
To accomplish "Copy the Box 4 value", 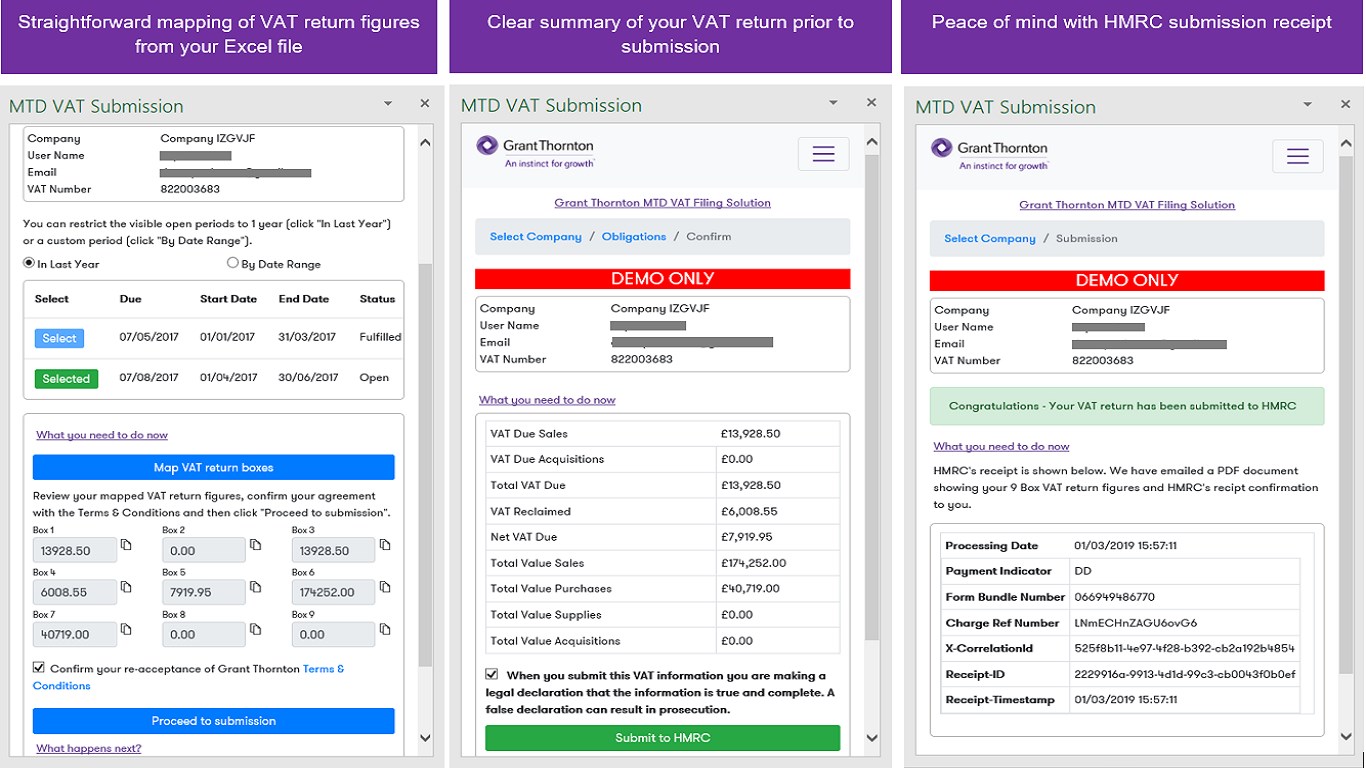I will click(x=126, y=587).
